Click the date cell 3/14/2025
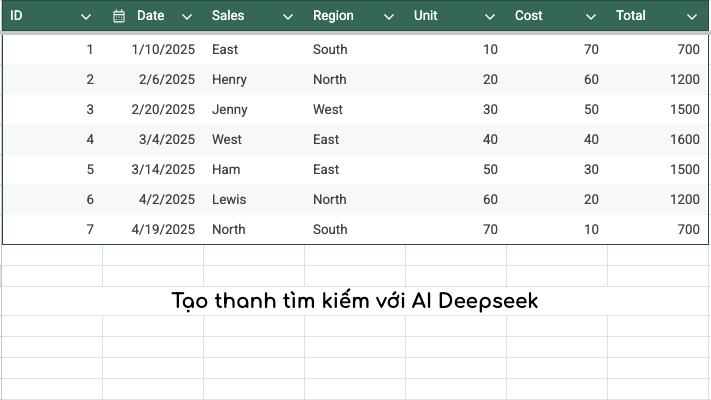This screenshot has height=400, width=711. [x=153, y=169]
